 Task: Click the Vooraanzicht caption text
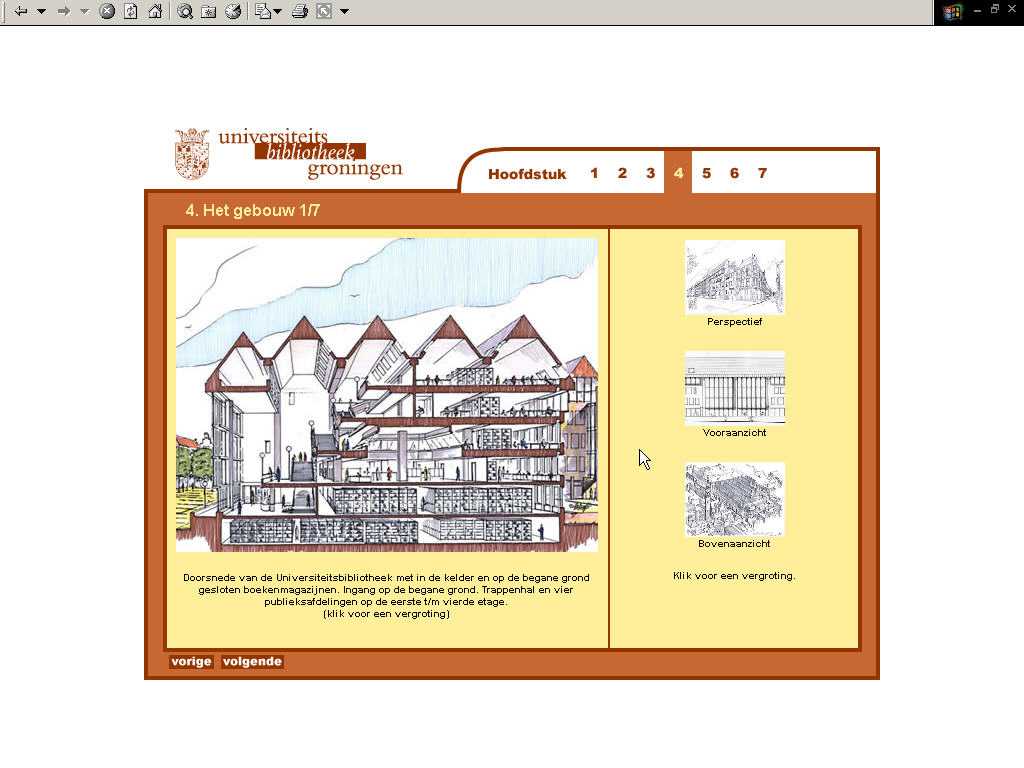[x=735, y=432]
